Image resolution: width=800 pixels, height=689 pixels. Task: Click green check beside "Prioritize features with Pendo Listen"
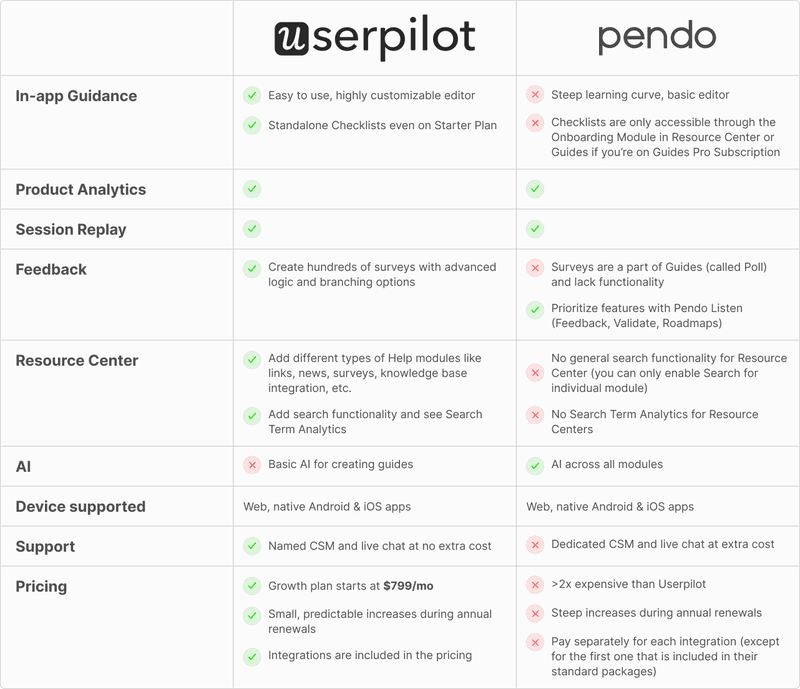tap(535, 309)
